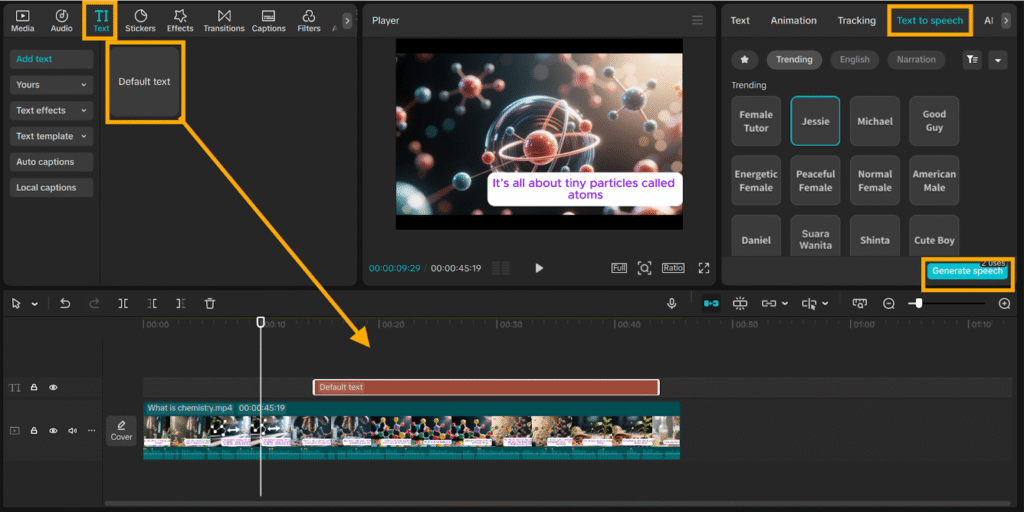Lock the text track
The width and height of the screenshot is (1024, 512).
[x=34, y=387]
